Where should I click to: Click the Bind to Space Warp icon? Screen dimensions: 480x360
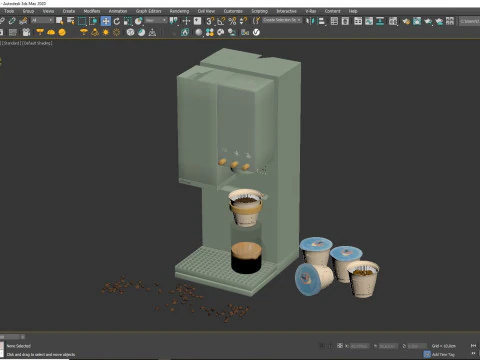[x=23, y=21]
